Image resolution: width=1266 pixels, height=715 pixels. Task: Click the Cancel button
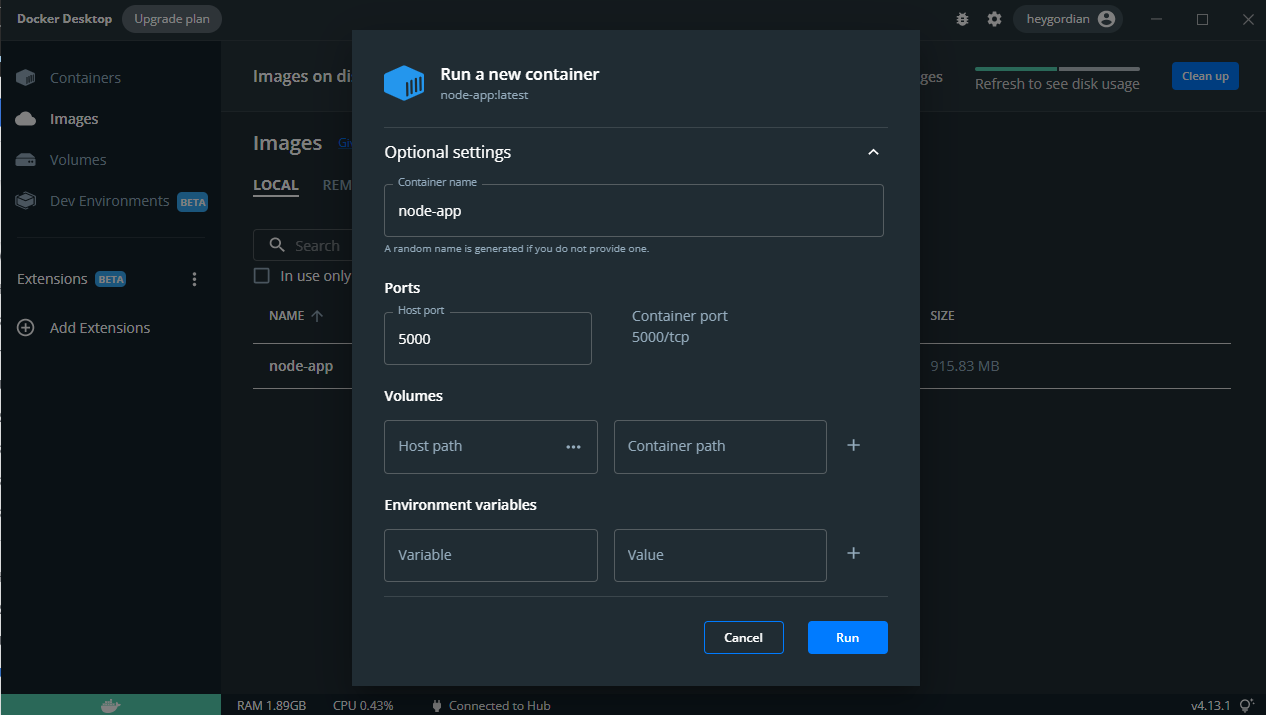click(743, 638)
